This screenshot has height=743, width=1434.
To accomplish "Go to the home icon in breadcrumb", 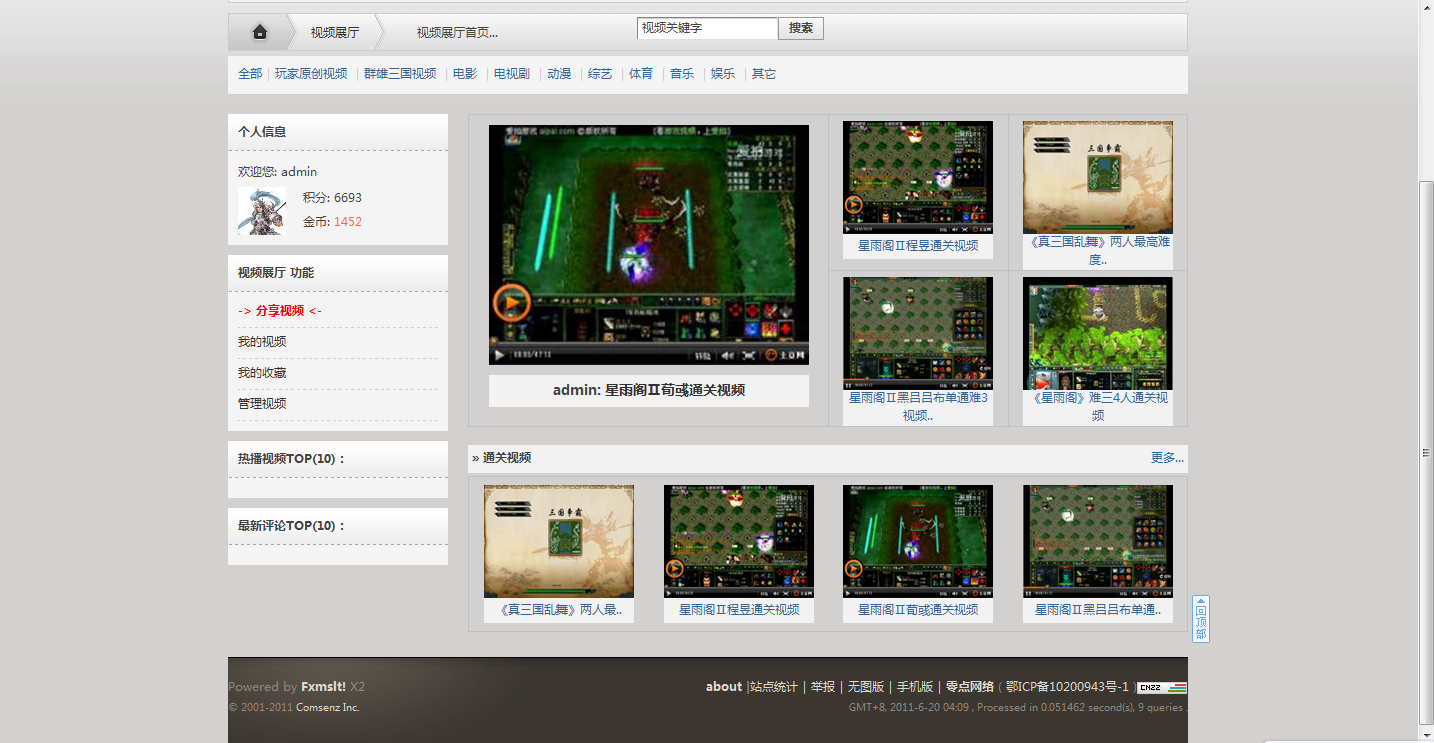I will (260, 32).
